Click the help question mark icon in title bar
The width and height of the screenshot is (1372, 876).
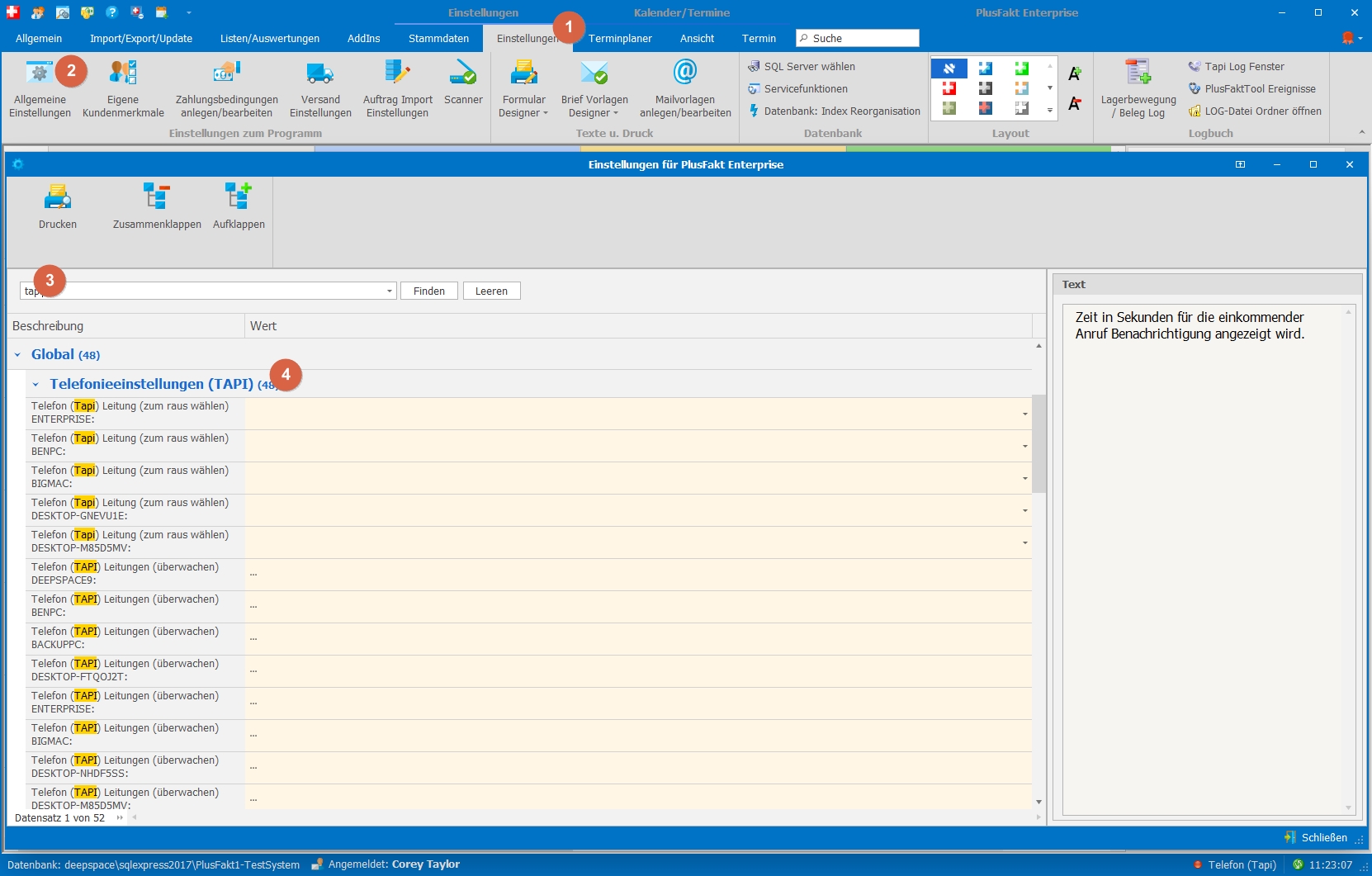pyautogui.click(x=112, y=12)
